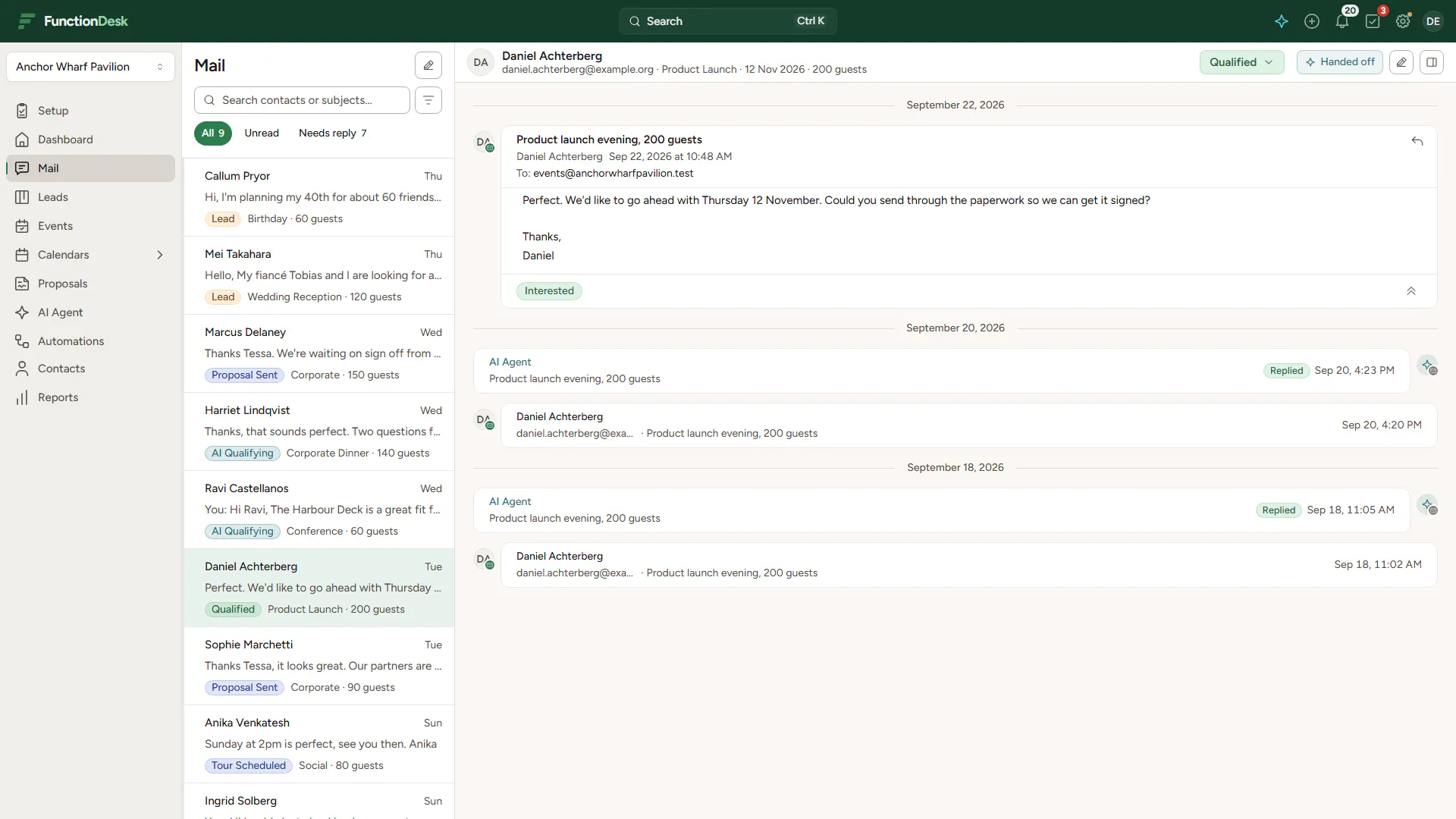The height and width of the screenshot is (819, 1456).
Task: Click the add plus circle icon
Action: point(1312,21)
